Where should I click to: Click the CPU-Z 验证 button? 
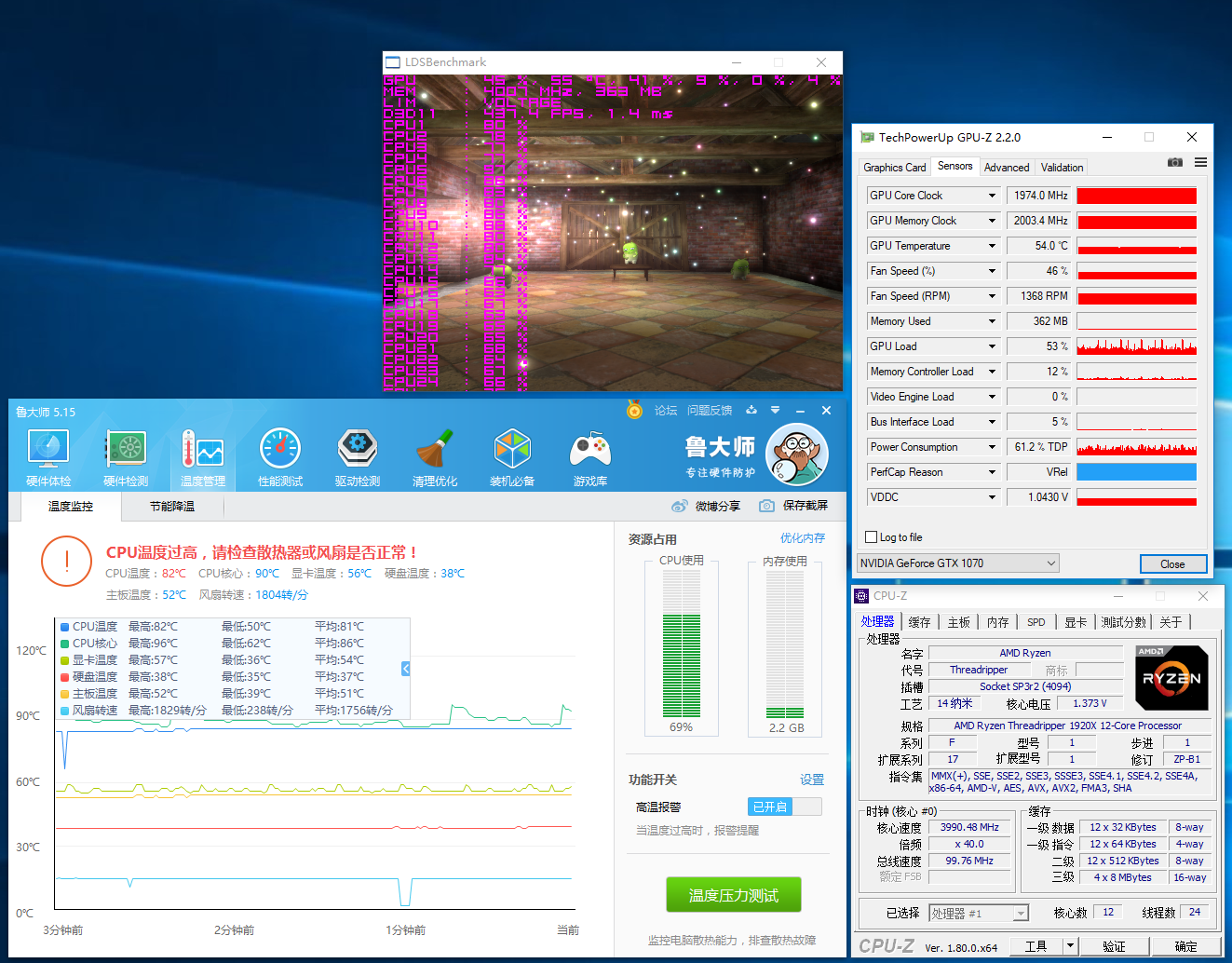[x=1114, y=946]
